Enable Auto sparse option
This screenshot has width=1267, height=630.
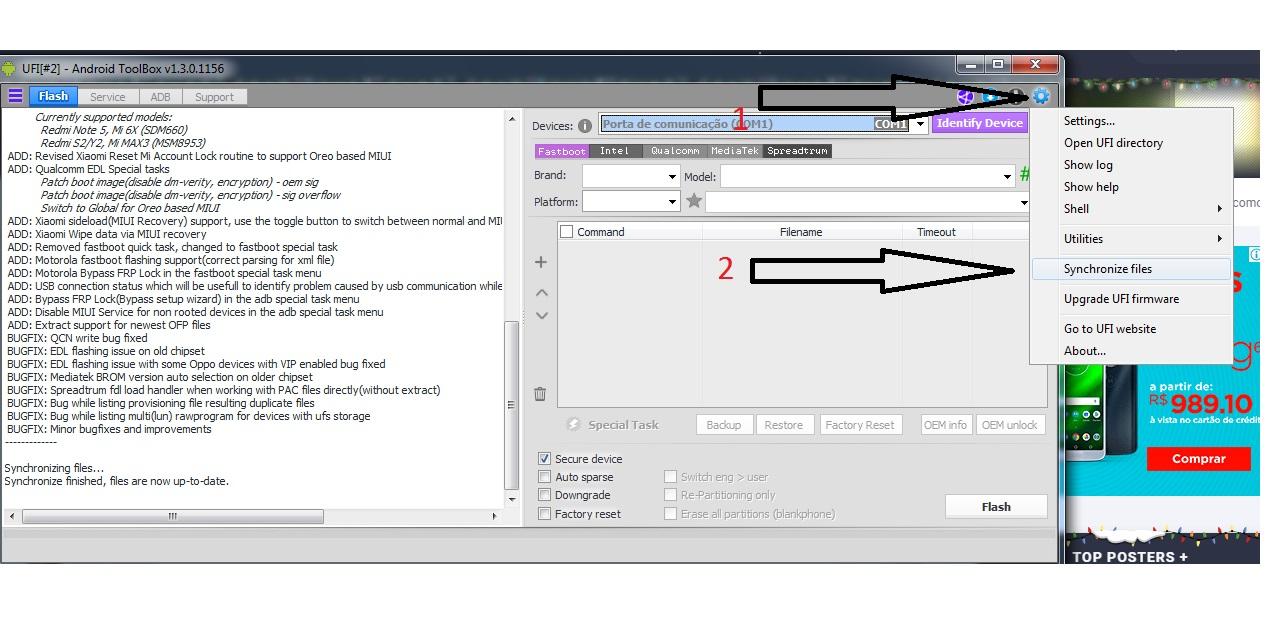coord(545,477)
